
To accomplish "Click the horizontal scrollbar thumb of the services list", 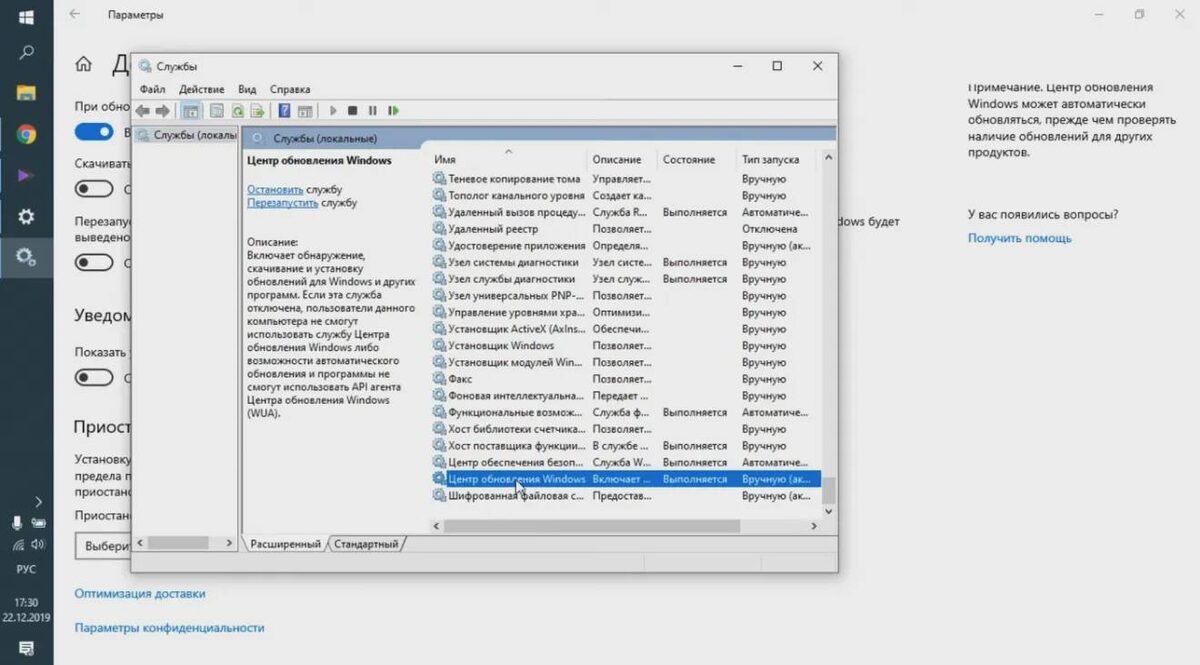I will point(592,525).
